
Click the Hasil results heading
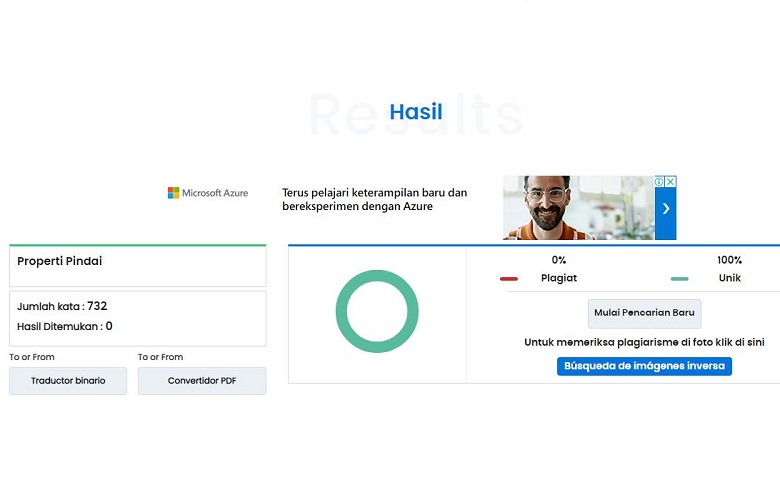coord(416,112)
